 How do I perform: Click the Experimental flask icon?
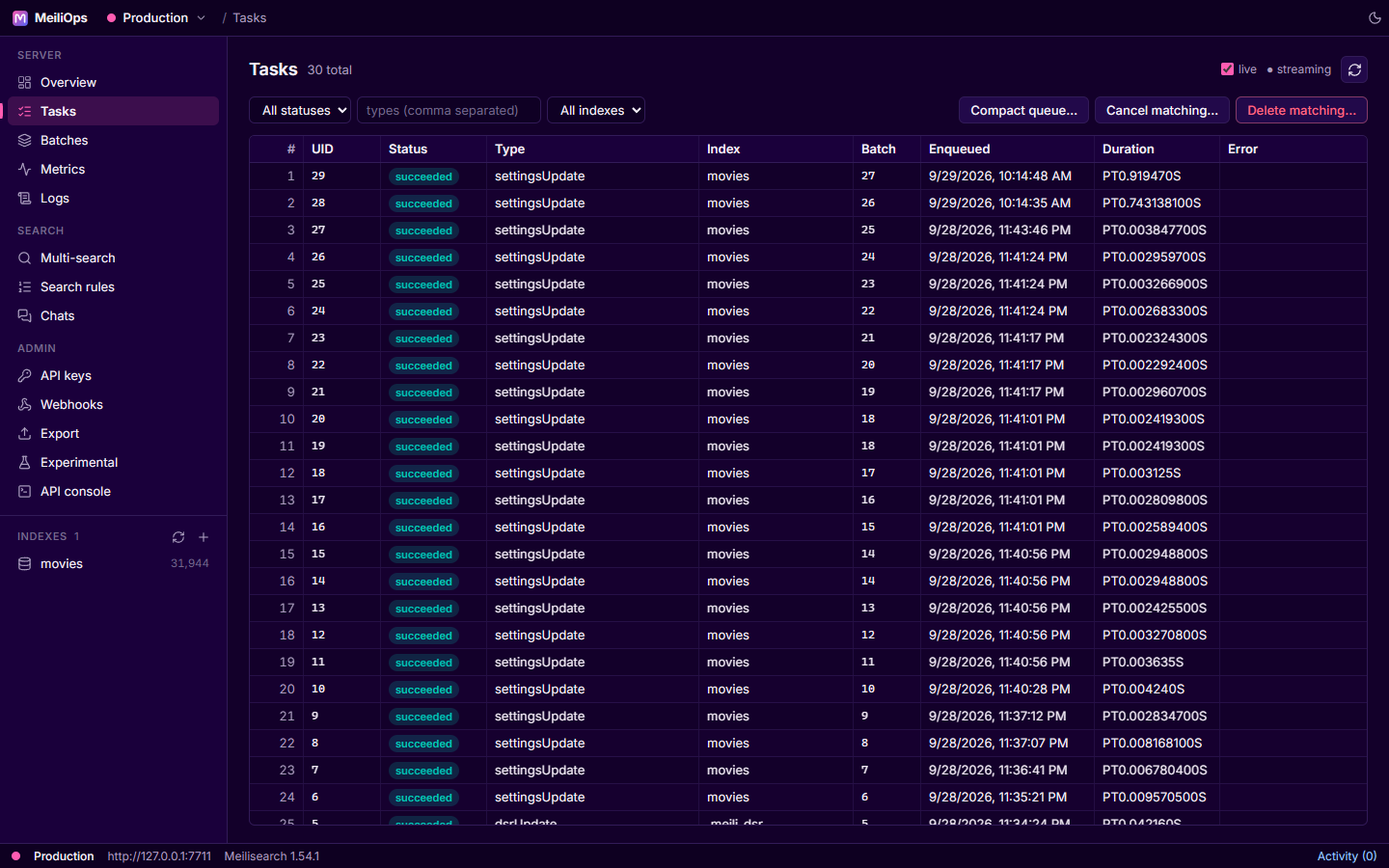(x=25, y=463)
